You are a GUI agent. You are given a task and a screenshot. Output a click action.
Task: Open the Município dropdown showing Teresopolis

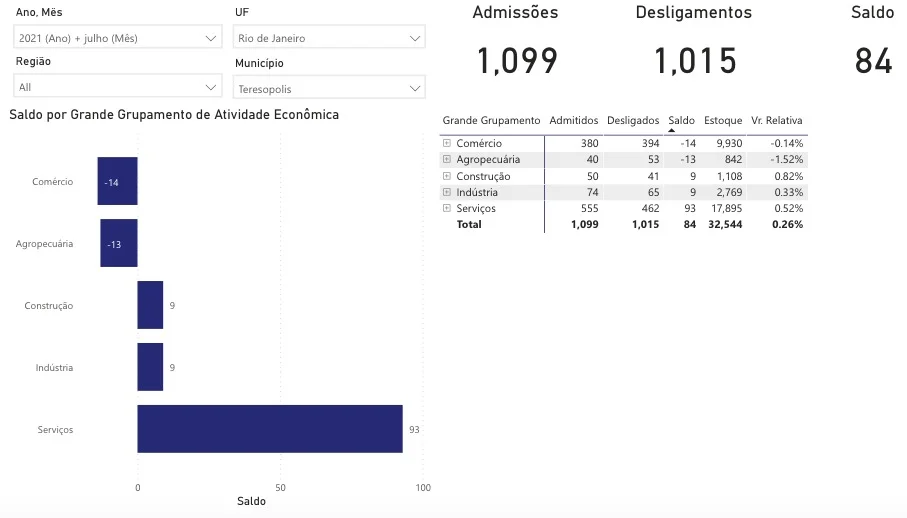tap(329, 89)
